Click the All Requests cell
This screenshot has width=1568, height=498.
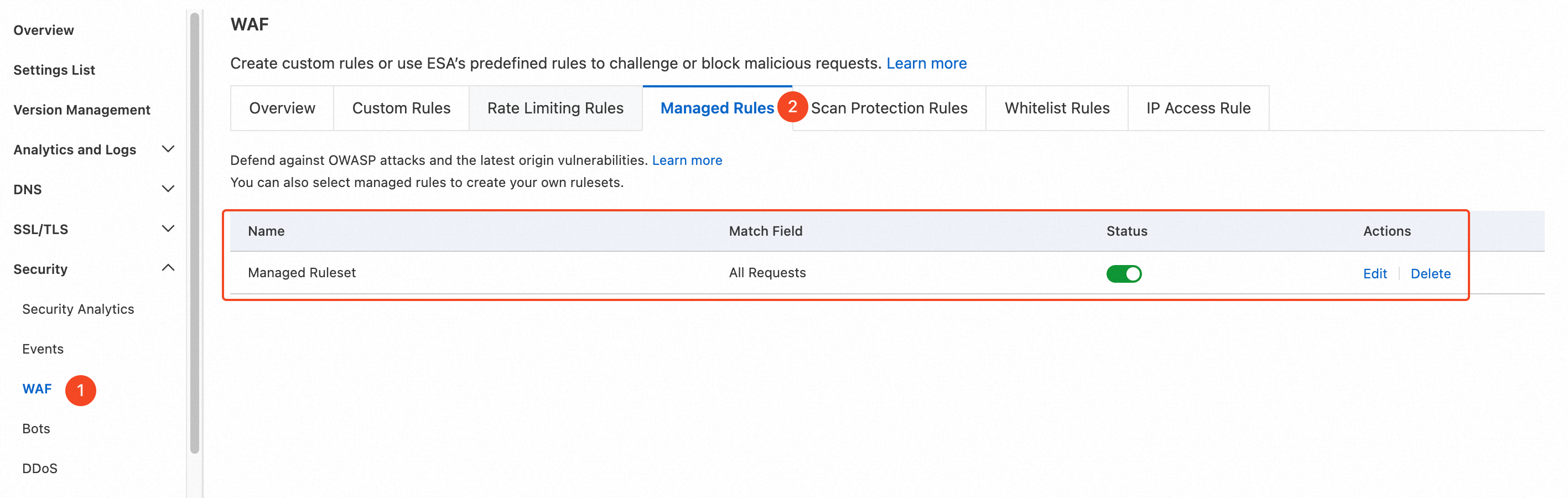[767, 273]
